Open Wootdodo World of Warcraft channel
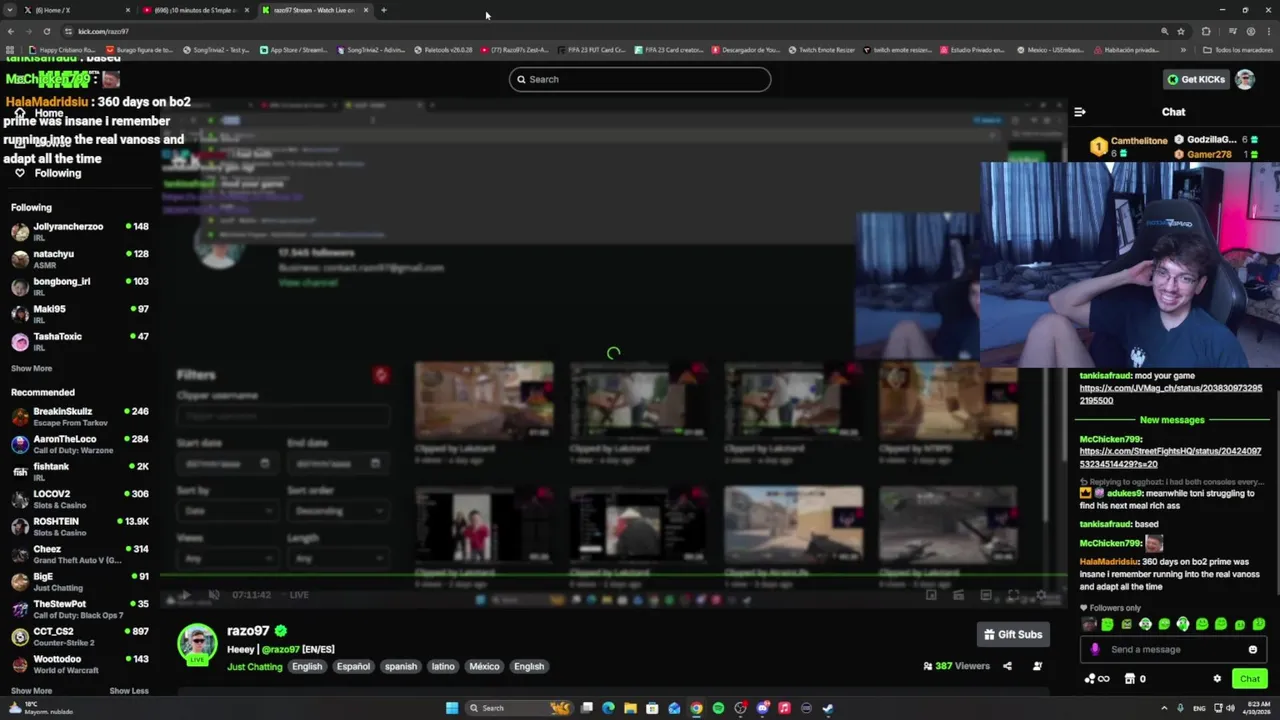 pos(80,664)
